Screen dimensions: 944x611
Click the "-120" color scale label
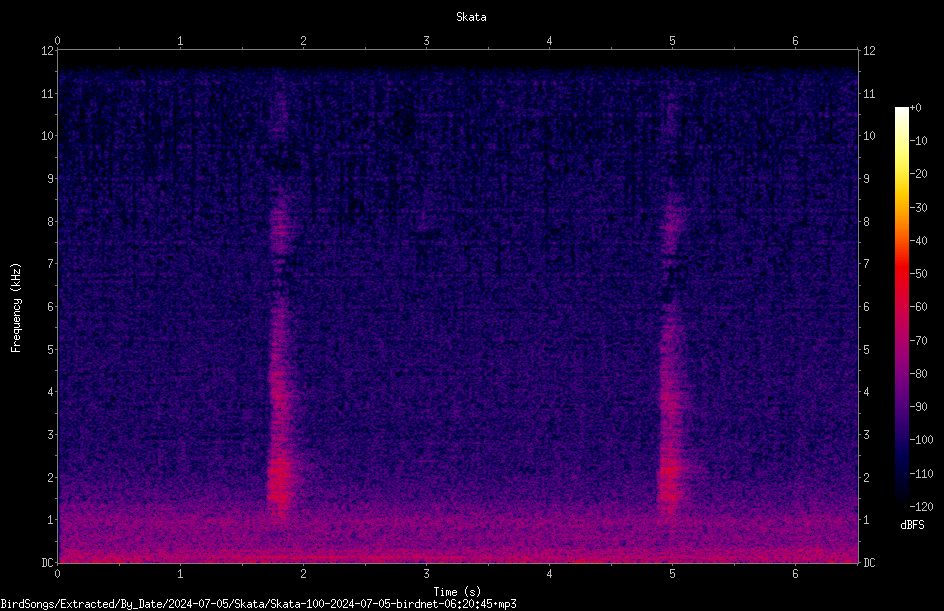point(921,507)
